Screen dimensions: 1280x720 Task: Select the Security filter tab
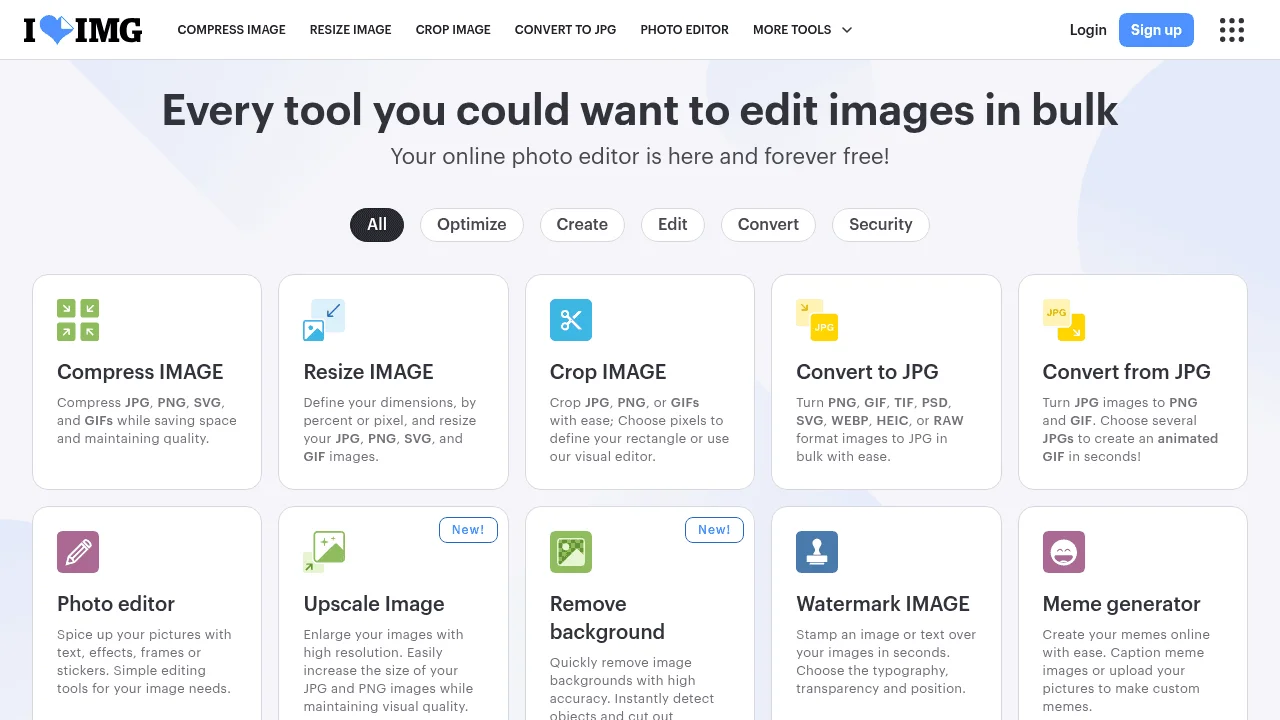click(880, 225)
